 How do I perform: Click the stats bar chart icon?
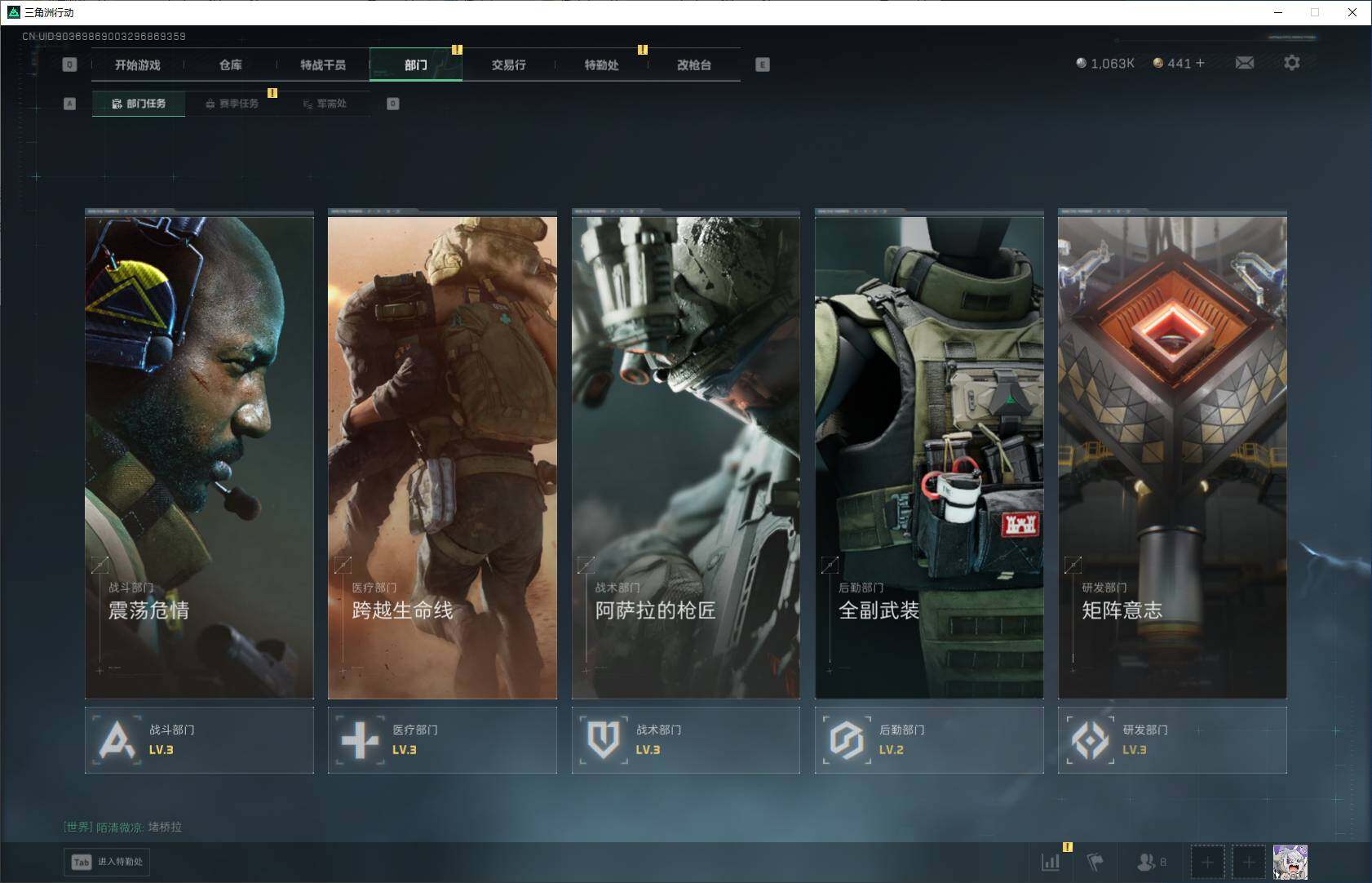1051,862
